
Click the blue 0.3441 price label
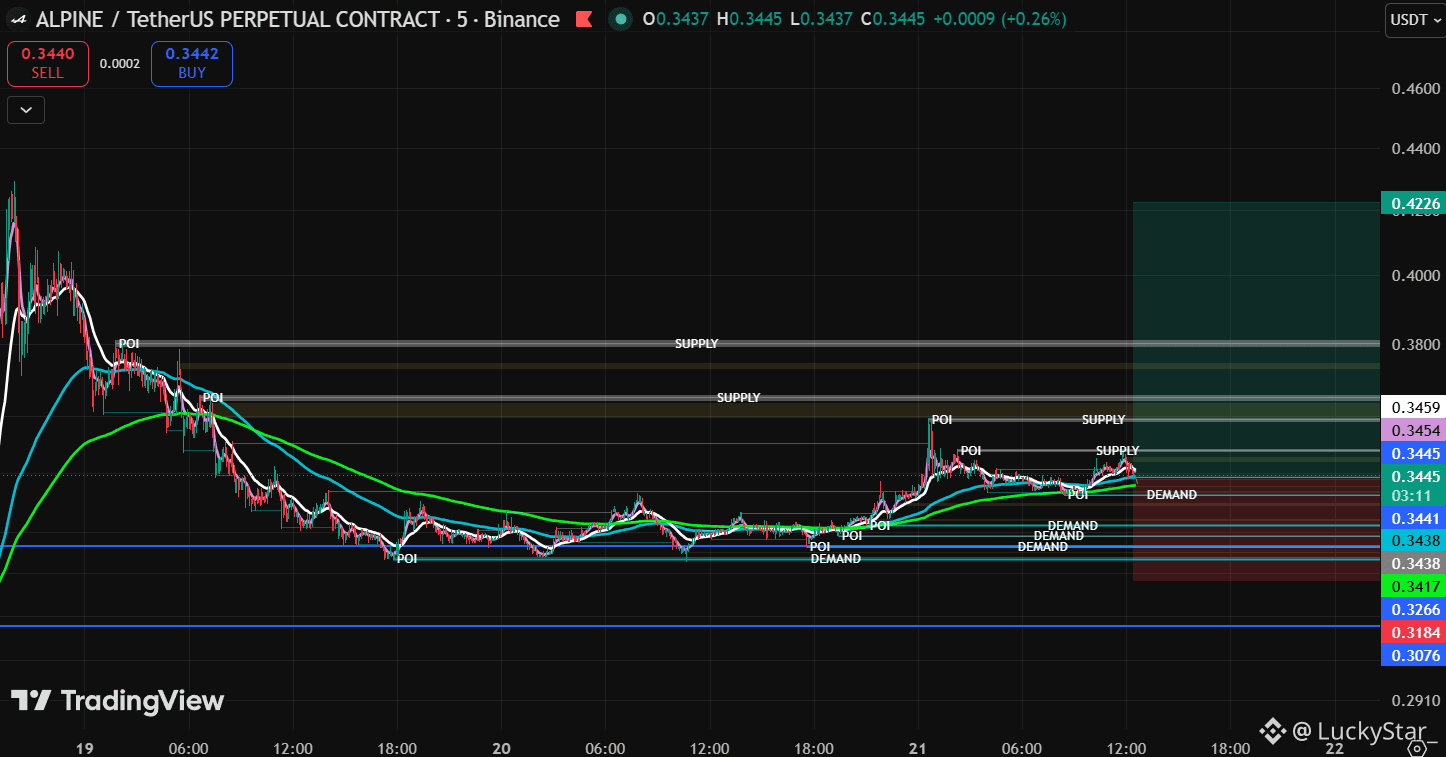pos(1412,517)
